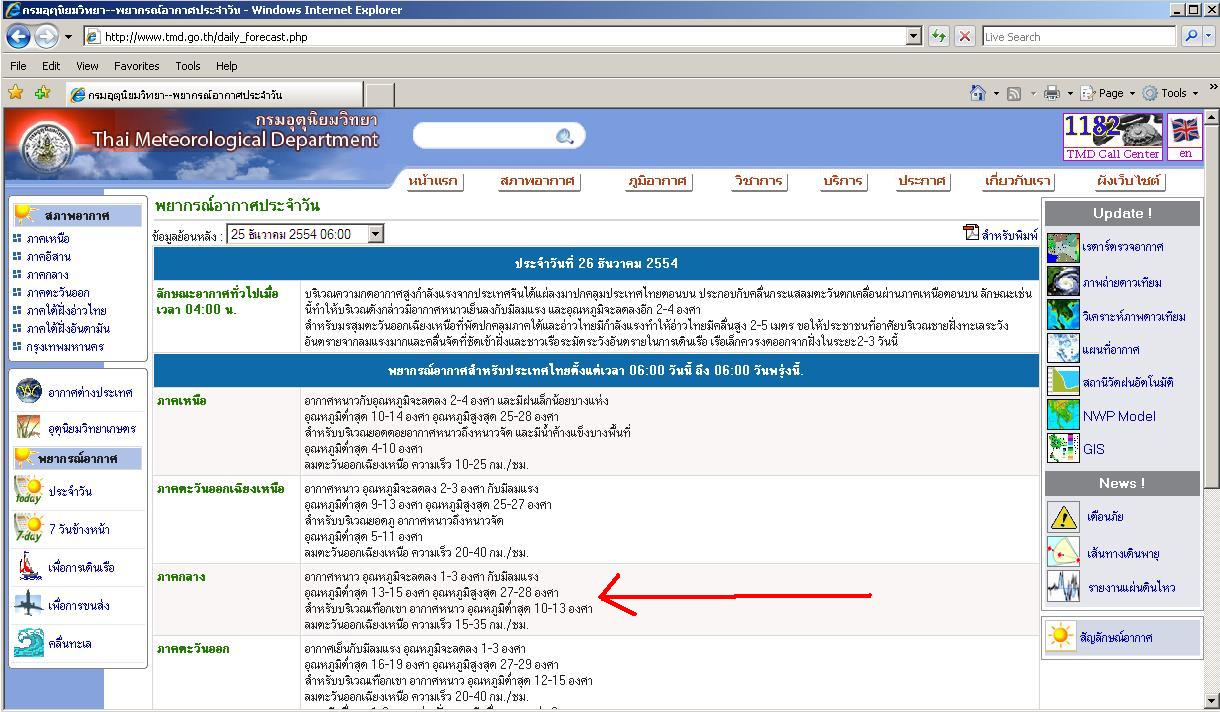Open the TMD Call Center 1182 icon

coord(1113,136)
